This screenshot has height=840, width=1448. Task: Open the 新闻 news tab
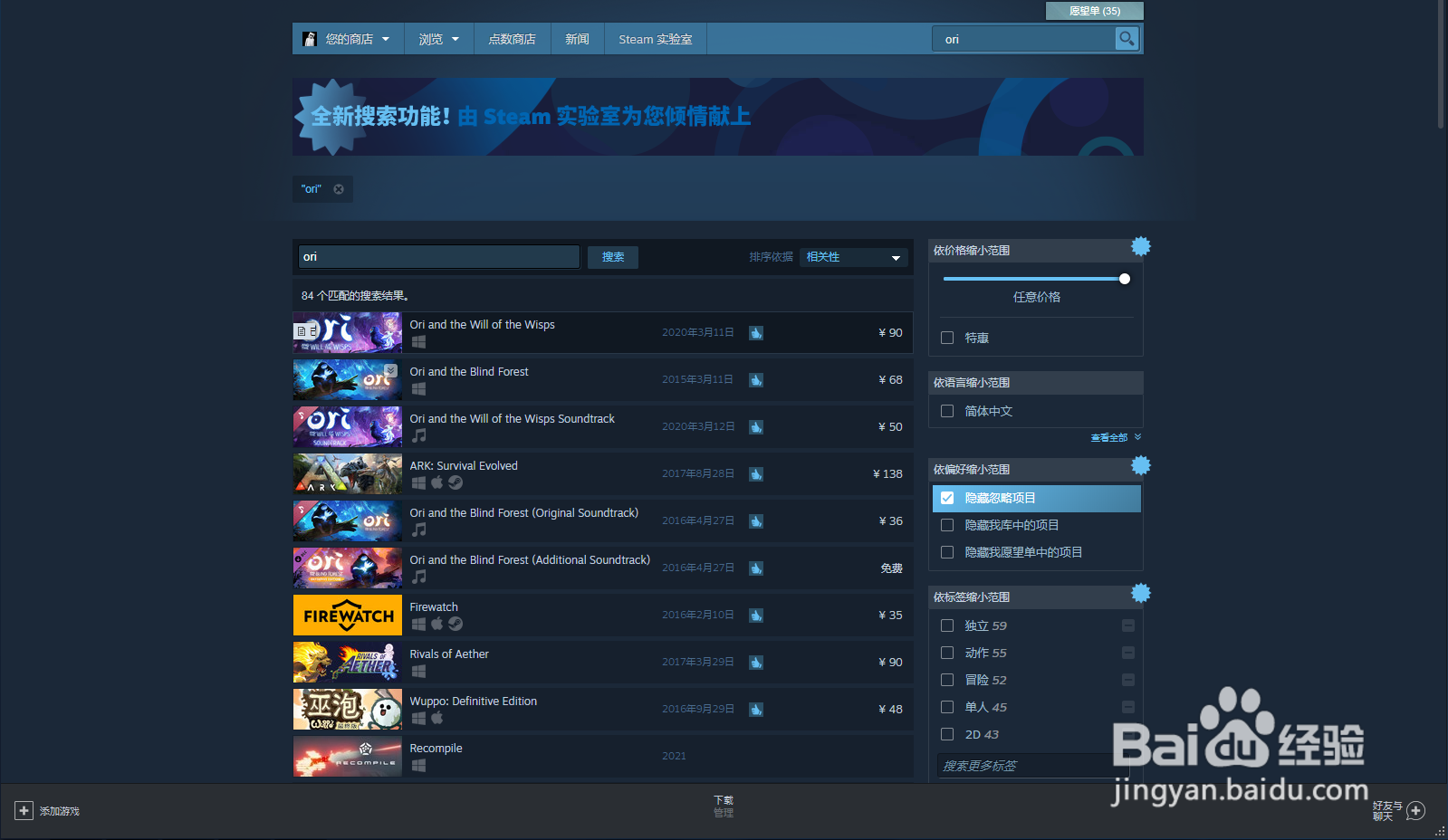pyautogui.click(x=578, y=39)
